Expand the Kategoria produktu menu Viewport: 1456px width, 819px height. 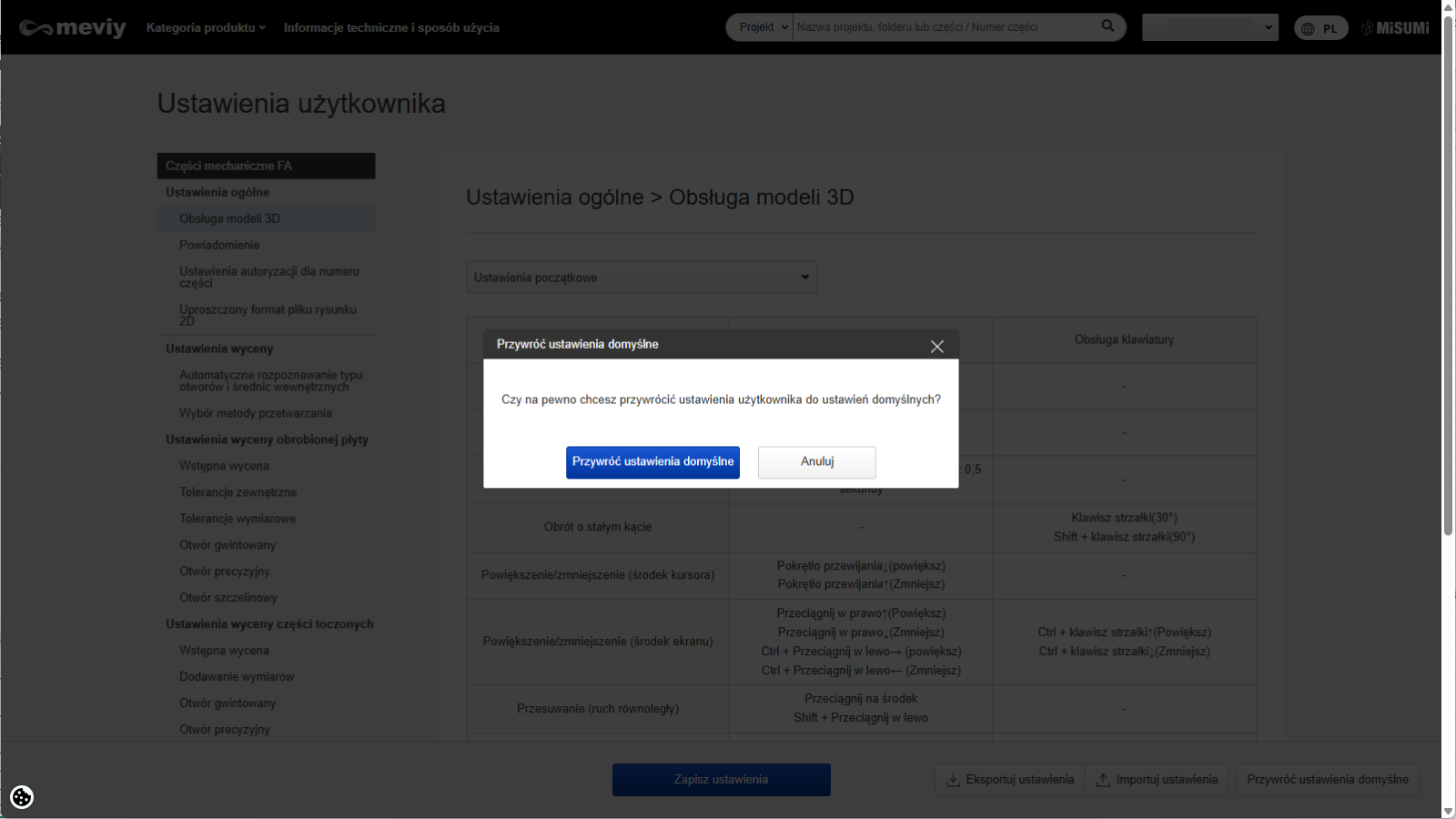pyautogui.click(x=206, y=27)
